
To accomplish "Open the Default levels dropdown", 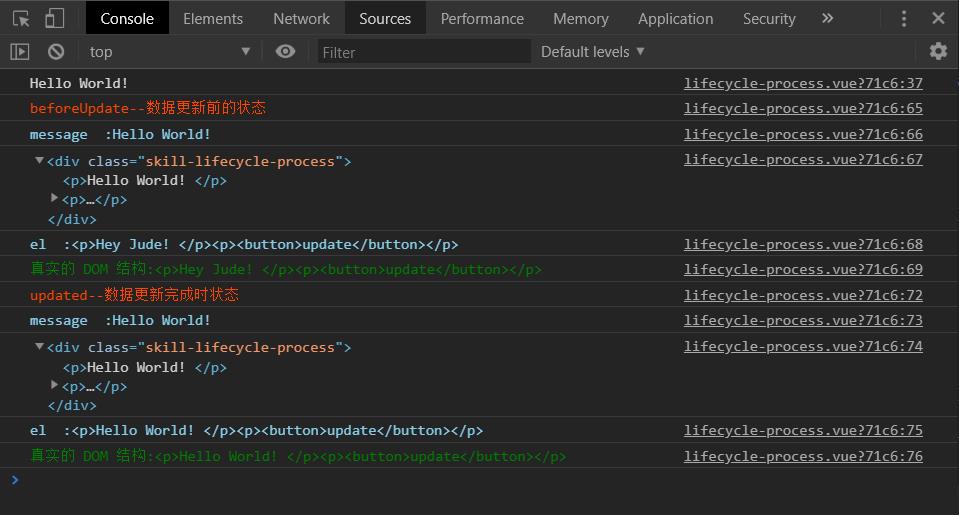I will 592,51.
